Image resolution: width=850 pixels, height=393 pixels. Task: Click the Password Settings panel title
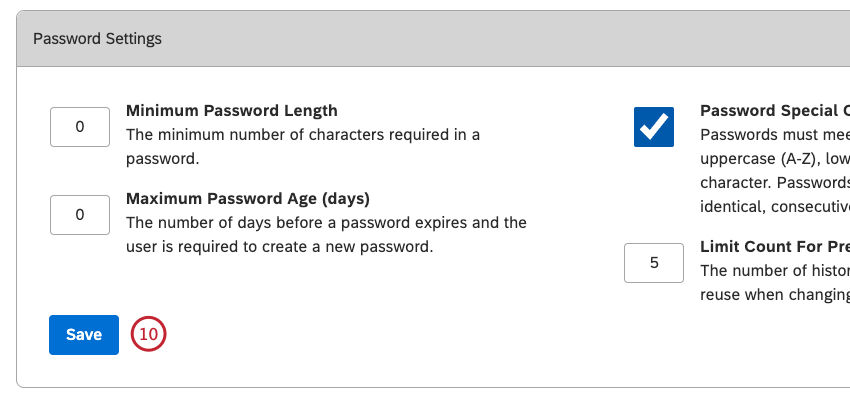[x=98, y=39]
